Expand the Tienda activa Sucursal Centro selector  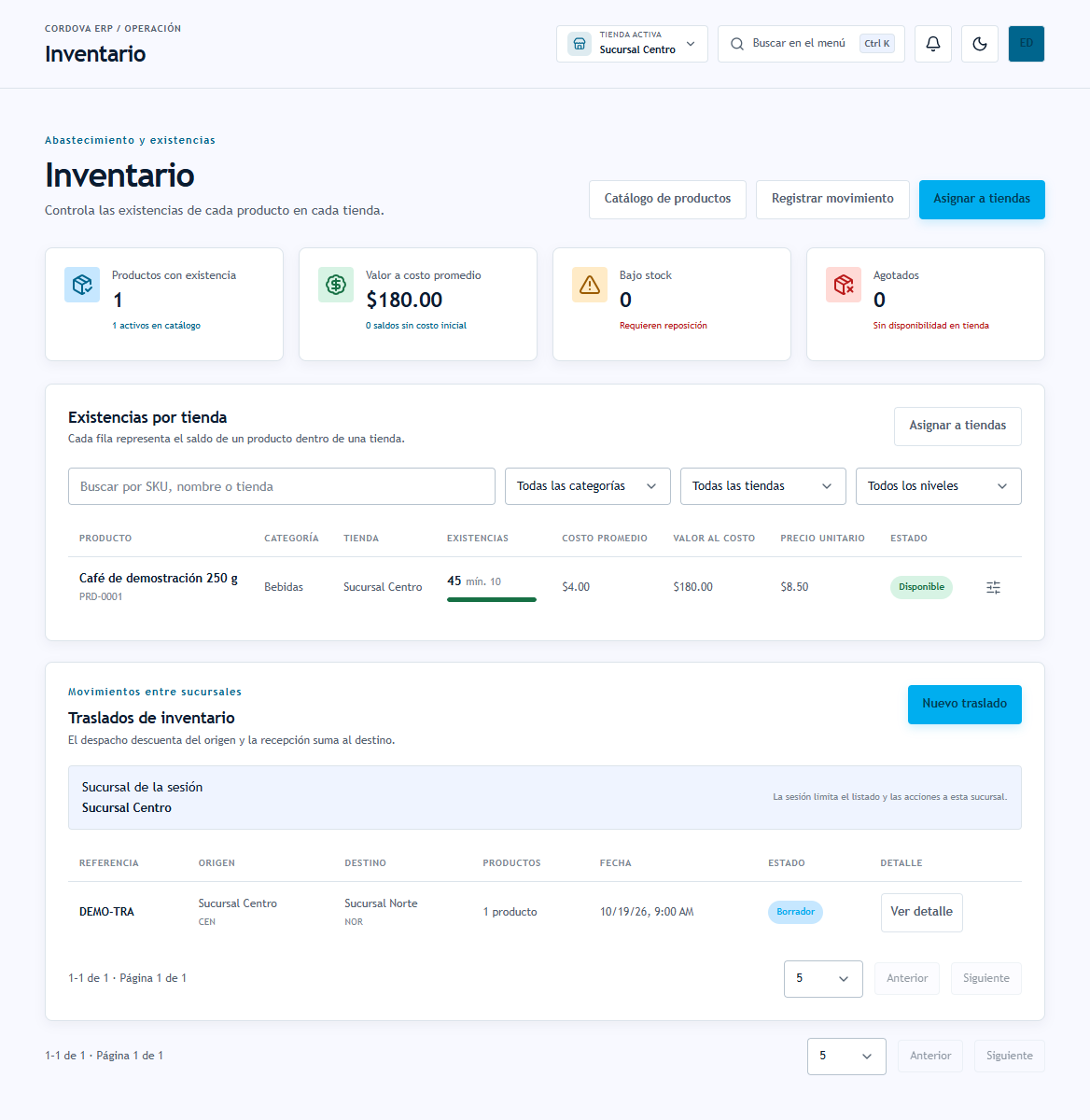click(632, 44)
